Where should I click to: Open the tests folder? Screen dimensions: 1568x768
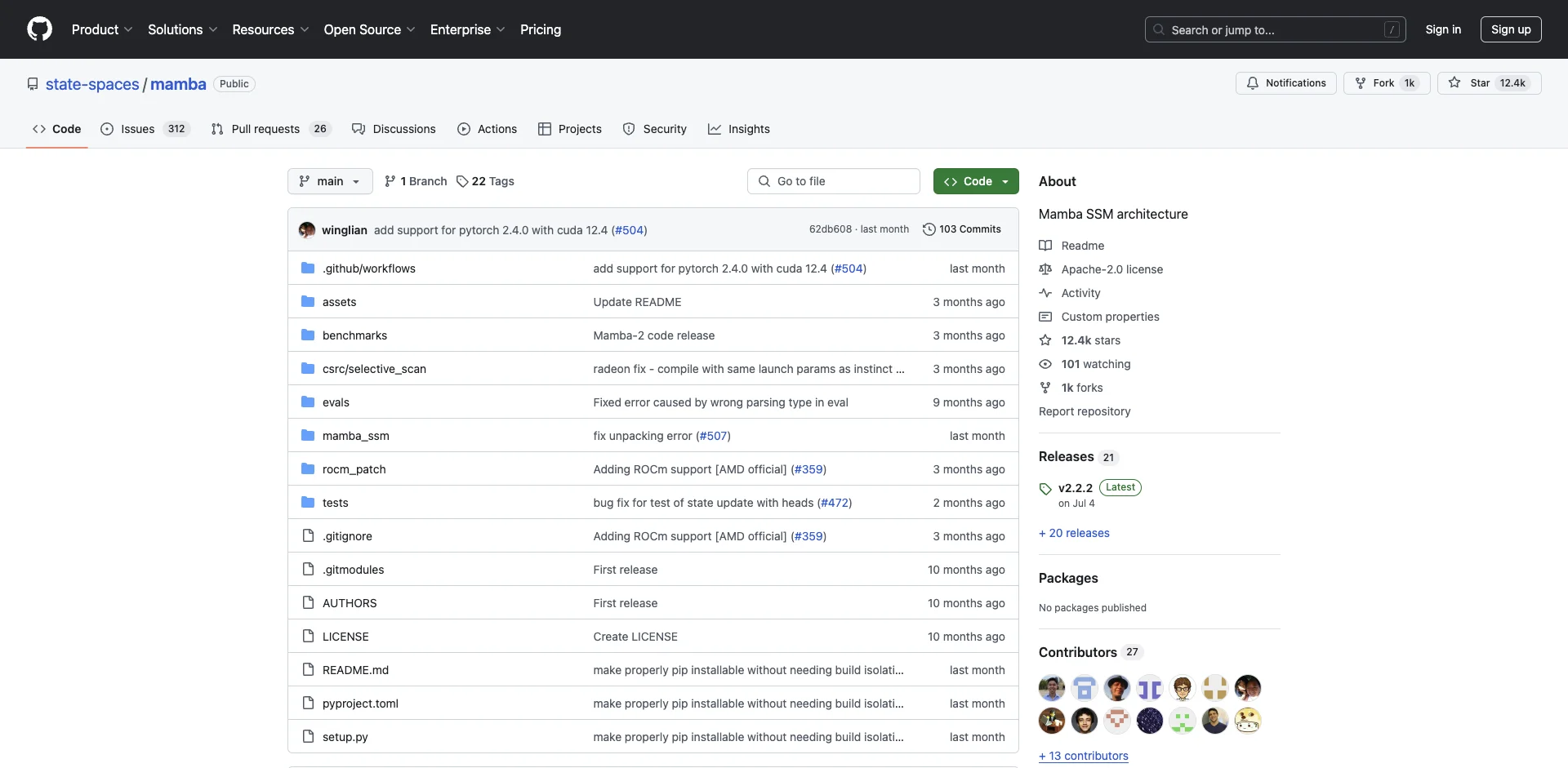335,503
